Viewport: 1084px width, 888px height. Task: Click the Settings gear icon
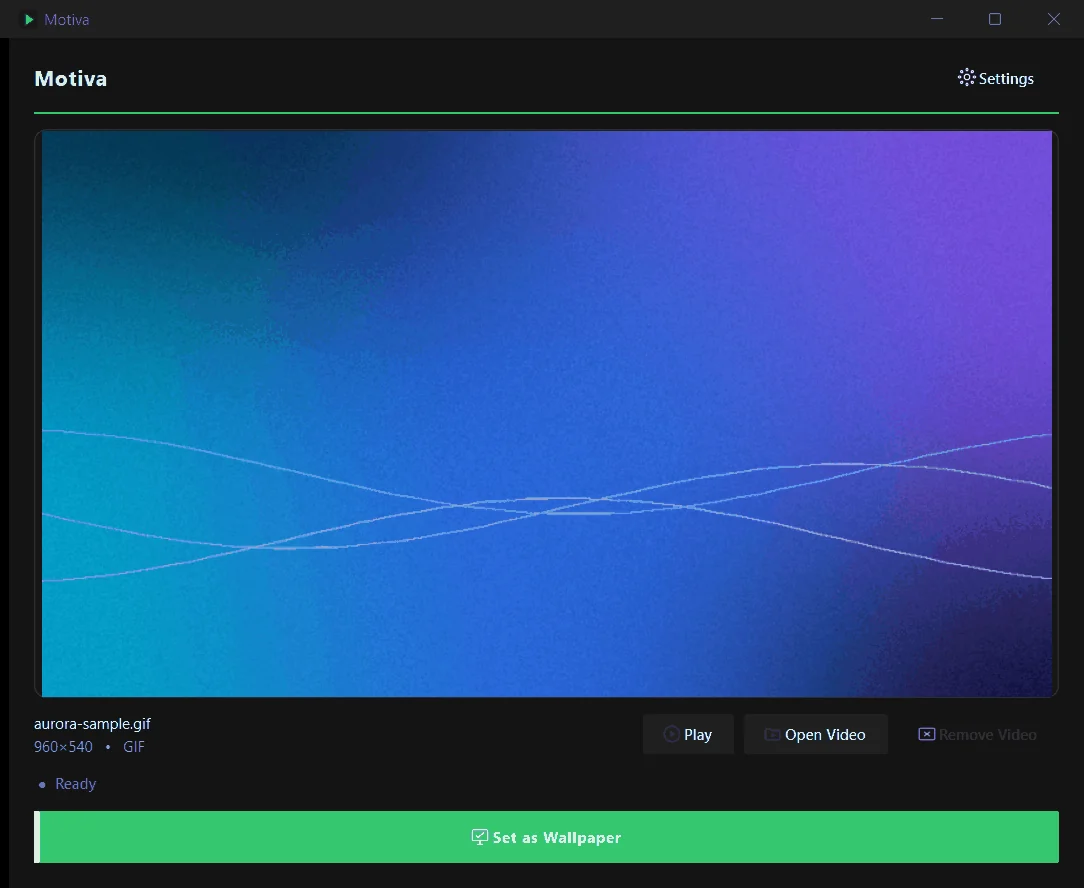966,77
